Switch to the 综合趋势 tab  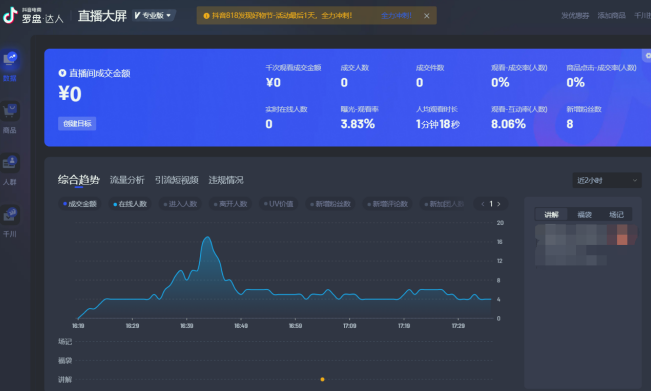point(79,180)
